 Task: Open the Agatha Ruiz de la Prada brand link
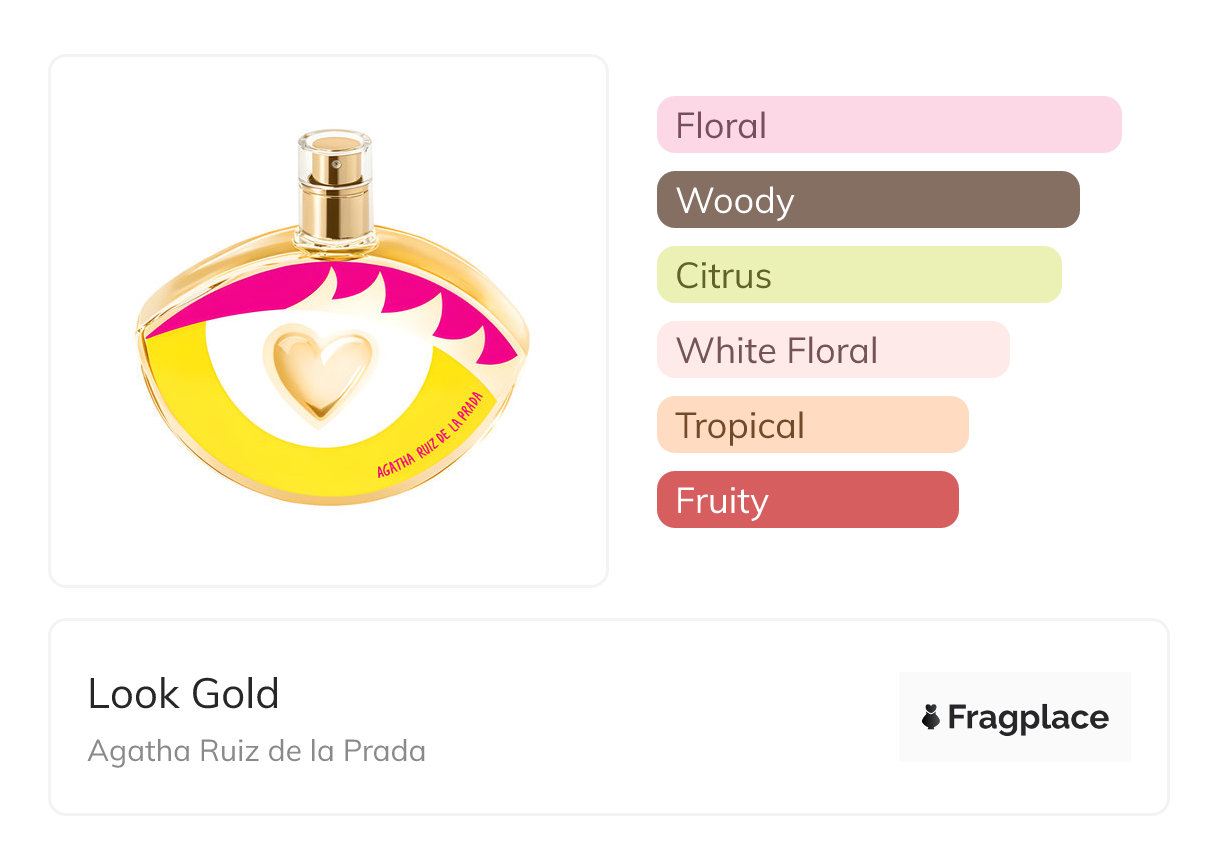pos(257,751)
